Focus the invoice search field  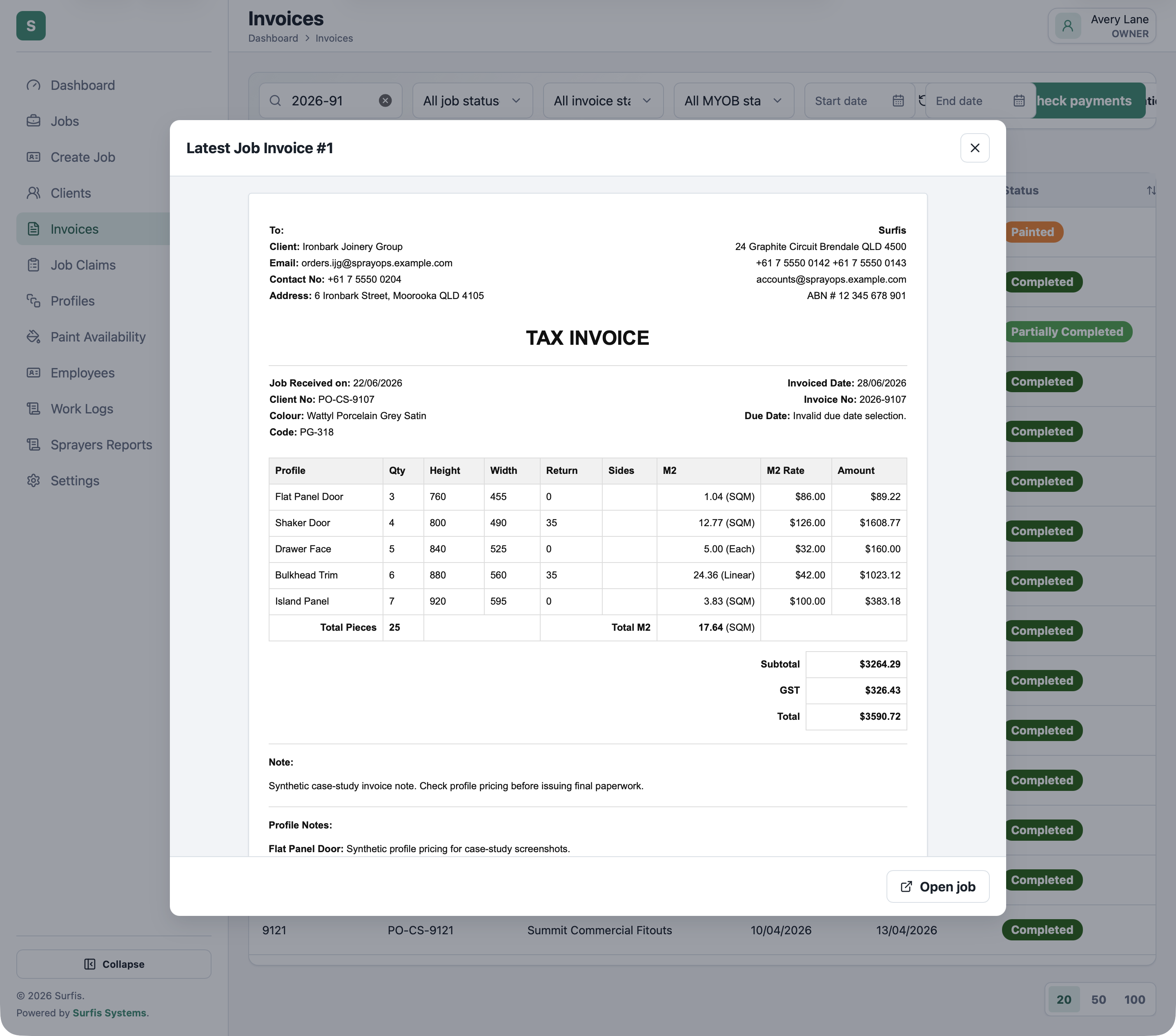pos(331,101)
